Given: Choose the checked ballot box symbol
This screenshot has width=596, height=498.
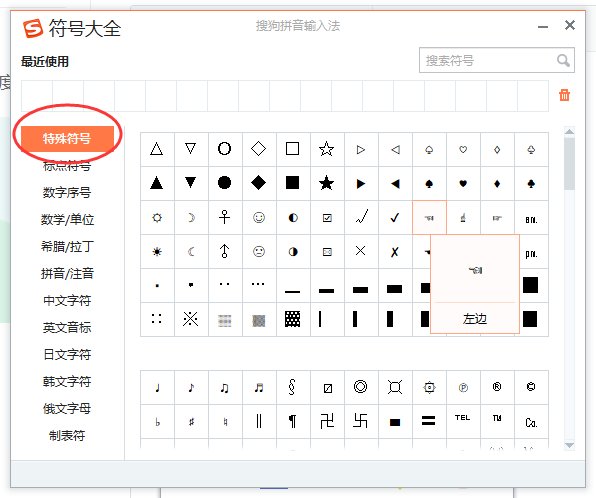Looking at the screenshot, I should tap(327, 218).
